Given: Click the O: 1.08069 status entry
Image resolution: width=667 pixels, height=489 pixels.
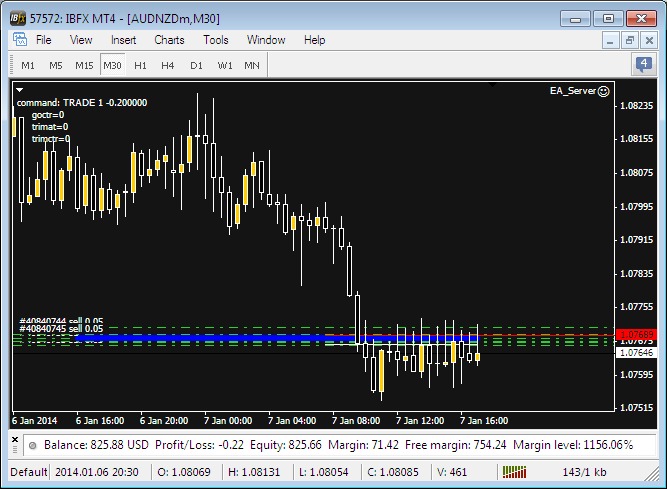Looking at the screenshot, I should 184,472.
